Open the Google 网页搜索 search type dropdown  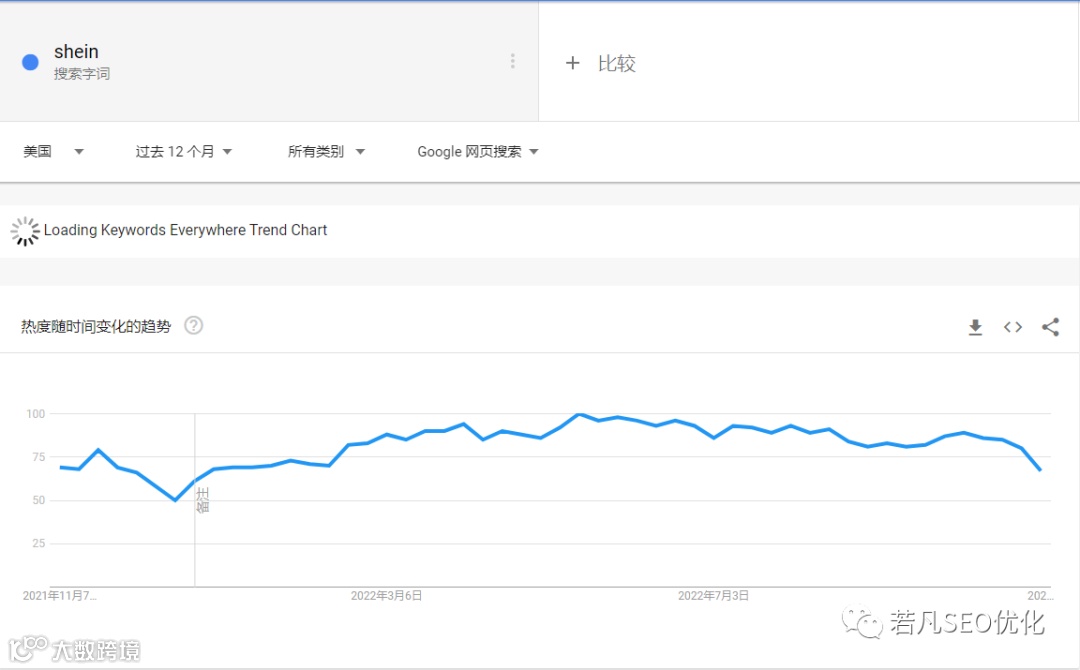tap(477, 151)
